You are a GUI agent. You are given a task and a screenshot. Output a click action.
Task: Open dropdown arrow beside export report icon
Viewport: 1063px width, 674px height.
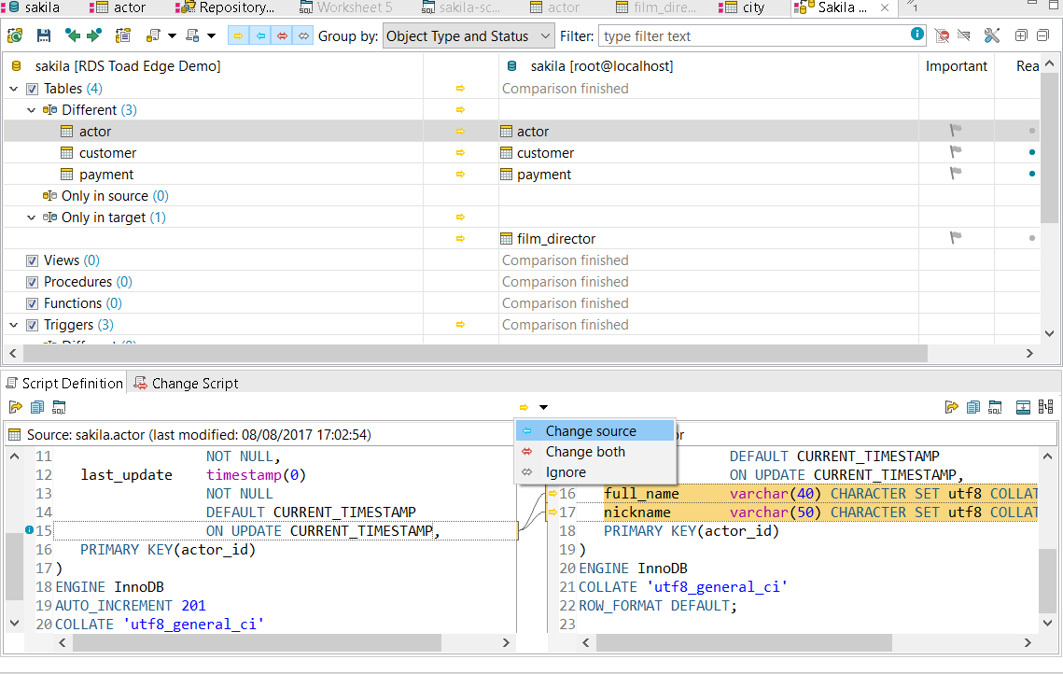tap(212, 36)
